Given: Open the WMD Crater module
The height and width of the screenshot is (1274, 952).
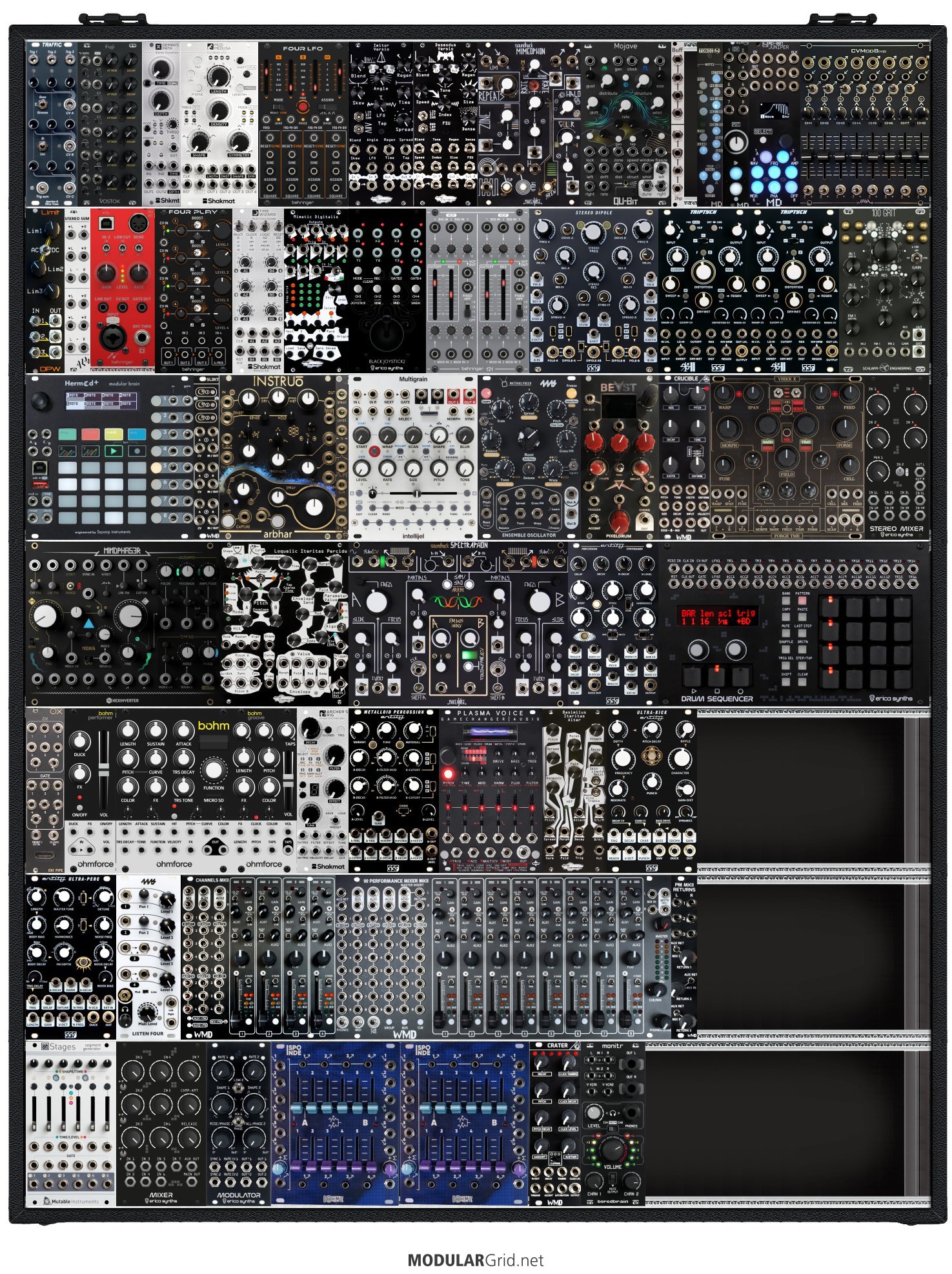Looking at the screenshot, I should pyautogui.click(x=555, y=1122).
